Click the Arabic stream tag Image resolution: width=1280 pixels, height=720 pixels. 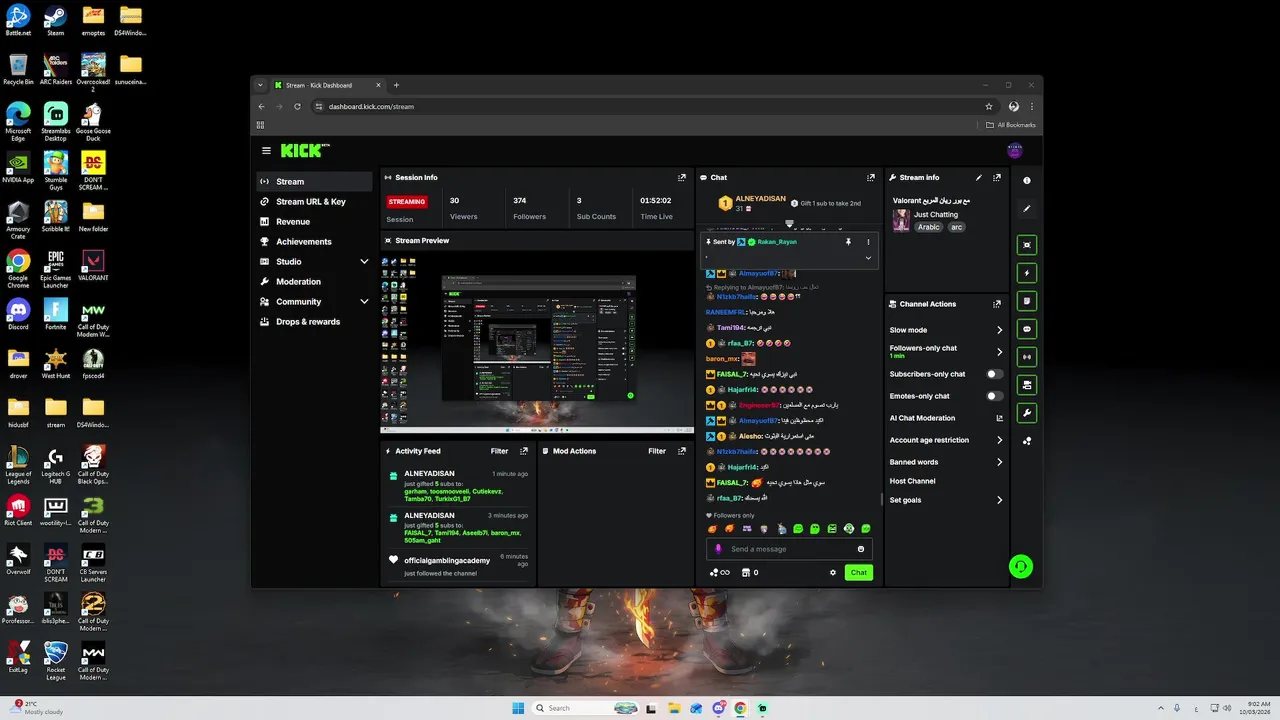pos(929,227)
